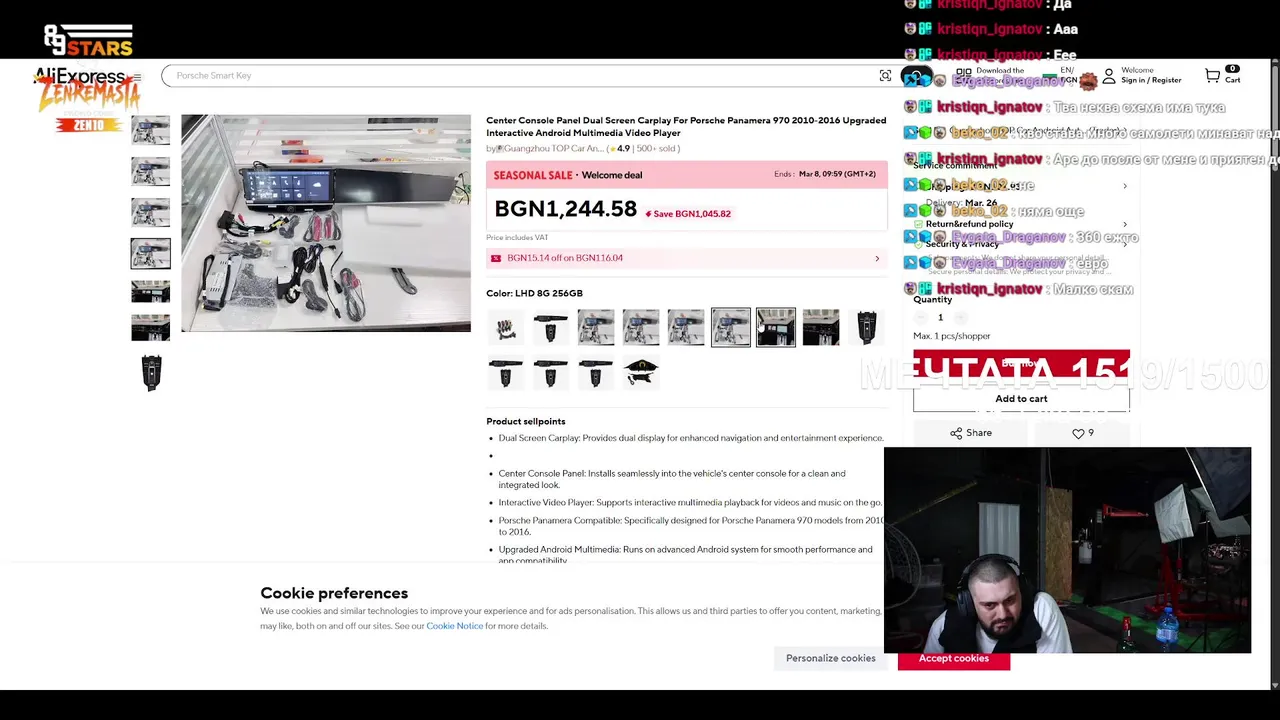Screen dimensions: 1280x720
Task: Expand the BGN15.14 off coupon chevron
Action: (877, 258)
